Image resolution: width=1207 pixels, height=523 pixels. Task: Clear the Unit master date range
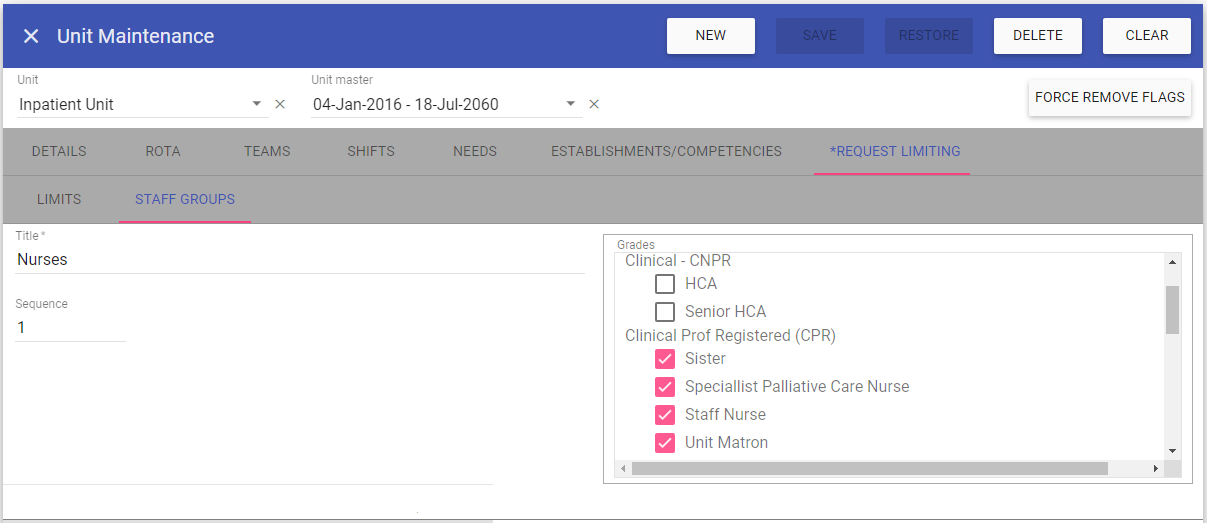point(594,104)
